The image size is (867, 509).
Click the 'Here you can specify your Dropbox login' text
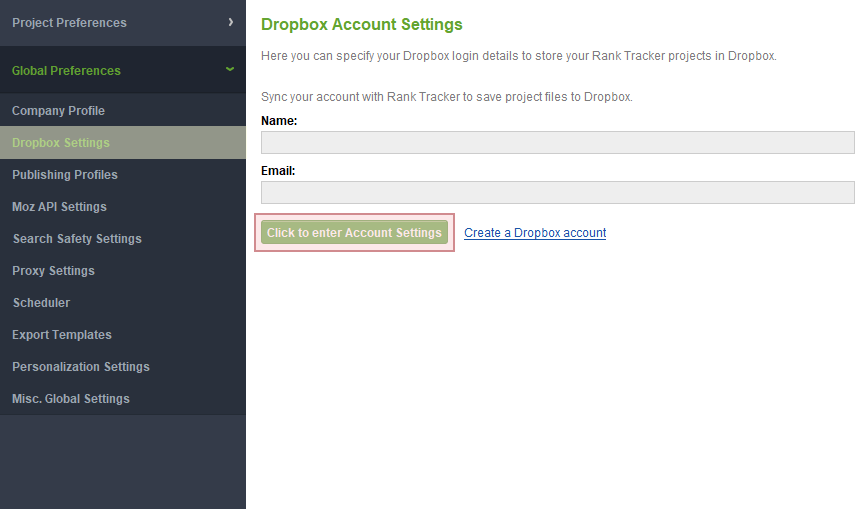pyautogui.click(x=519, y=56)
